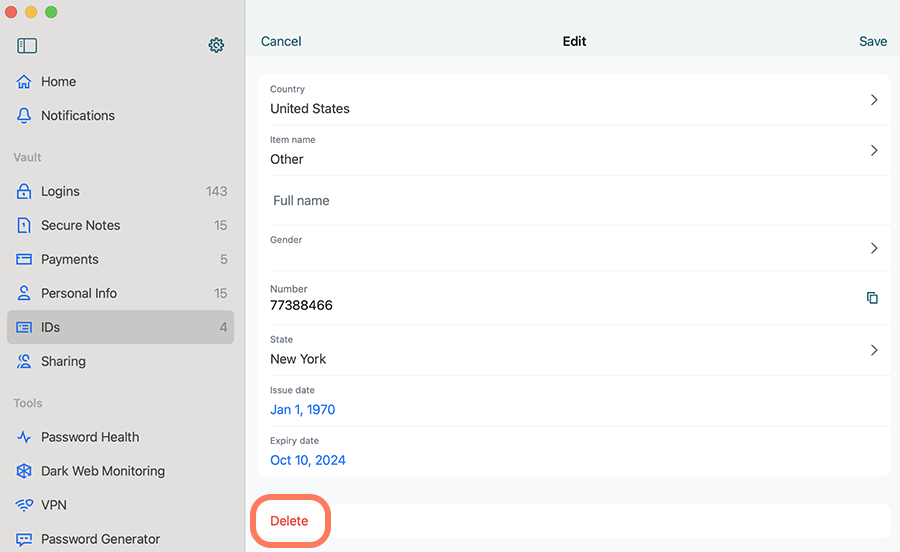Click the Home house icon
900x552 pixels.
coord(24,81)
